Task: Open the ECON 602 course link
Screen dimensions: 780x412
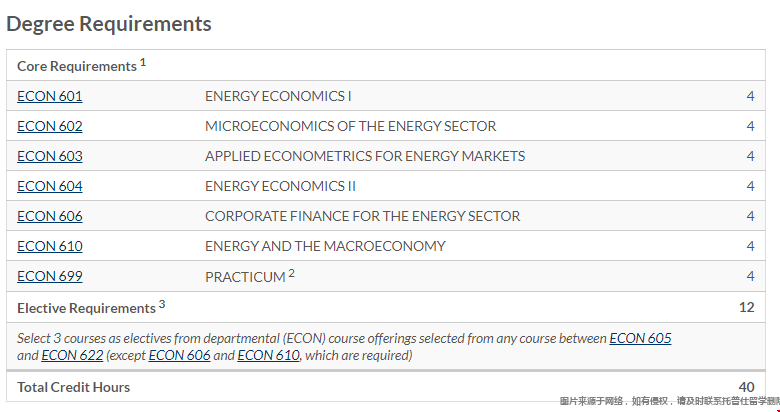Action: tap(50, 126)
